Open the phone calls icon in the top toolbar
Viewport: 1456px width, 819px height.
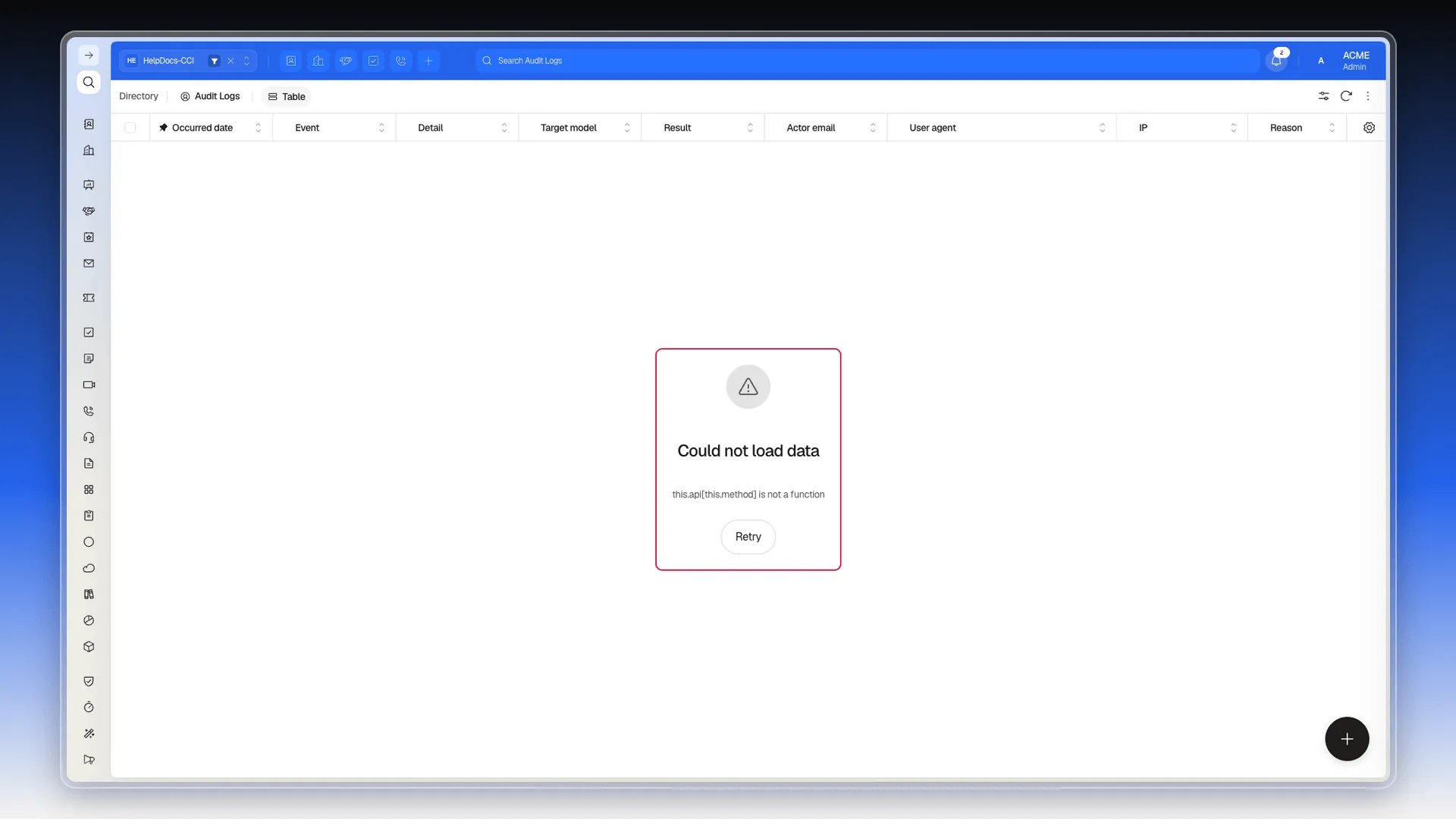coord(401,61)
